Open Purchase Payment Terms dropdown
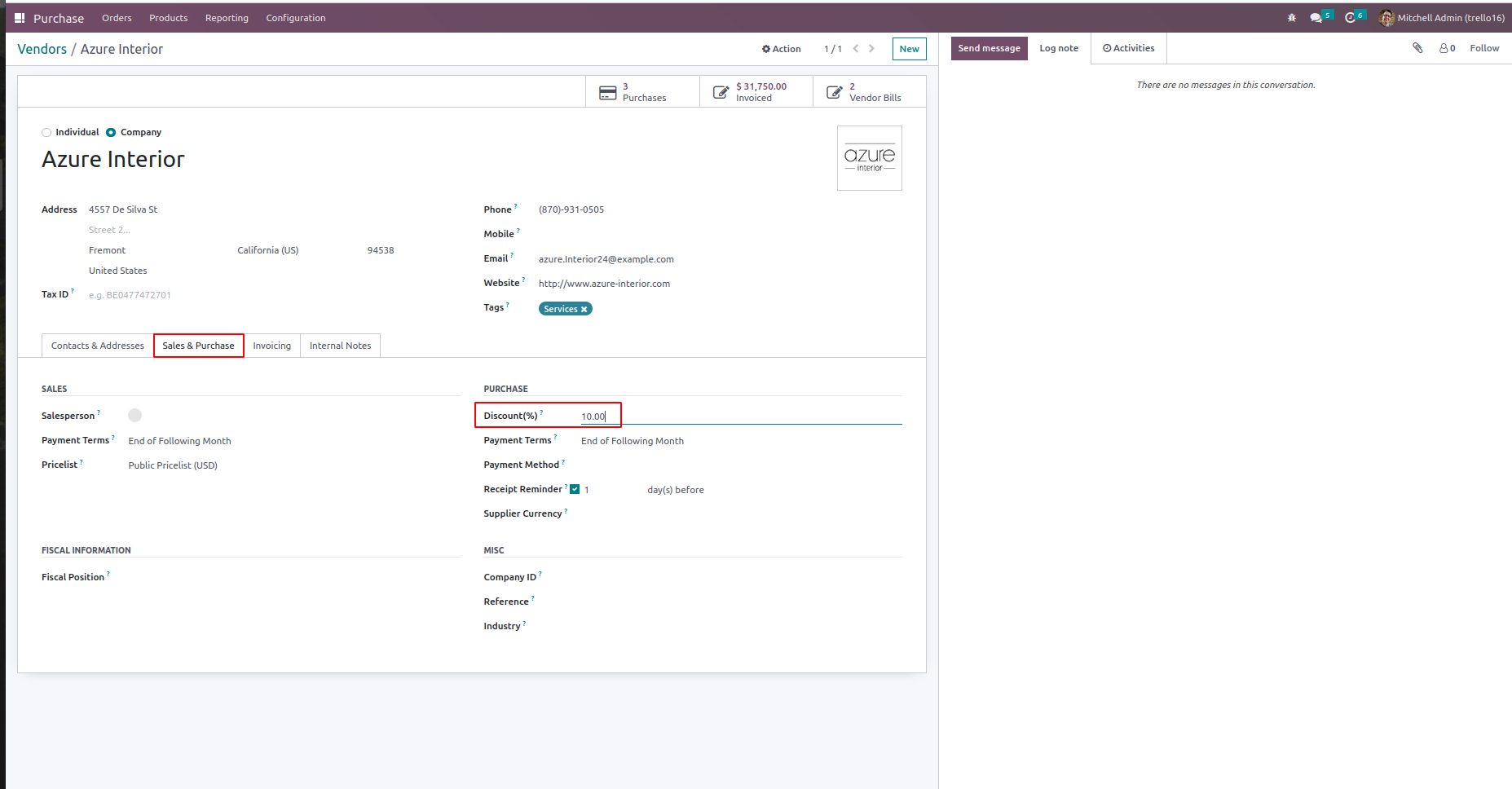Screen dimensions: 1512x789 [x=741, y=441]
